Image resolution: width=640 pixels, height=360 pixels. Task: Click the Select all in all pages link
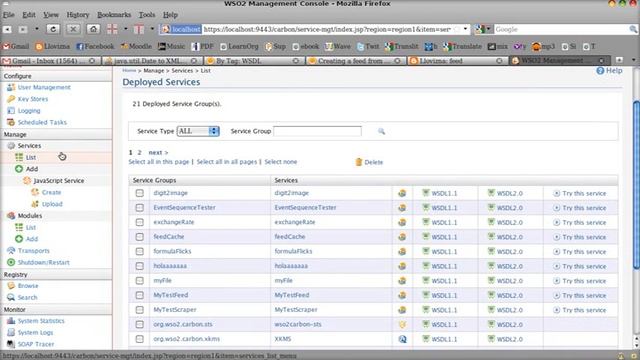(x=227, y=162)
